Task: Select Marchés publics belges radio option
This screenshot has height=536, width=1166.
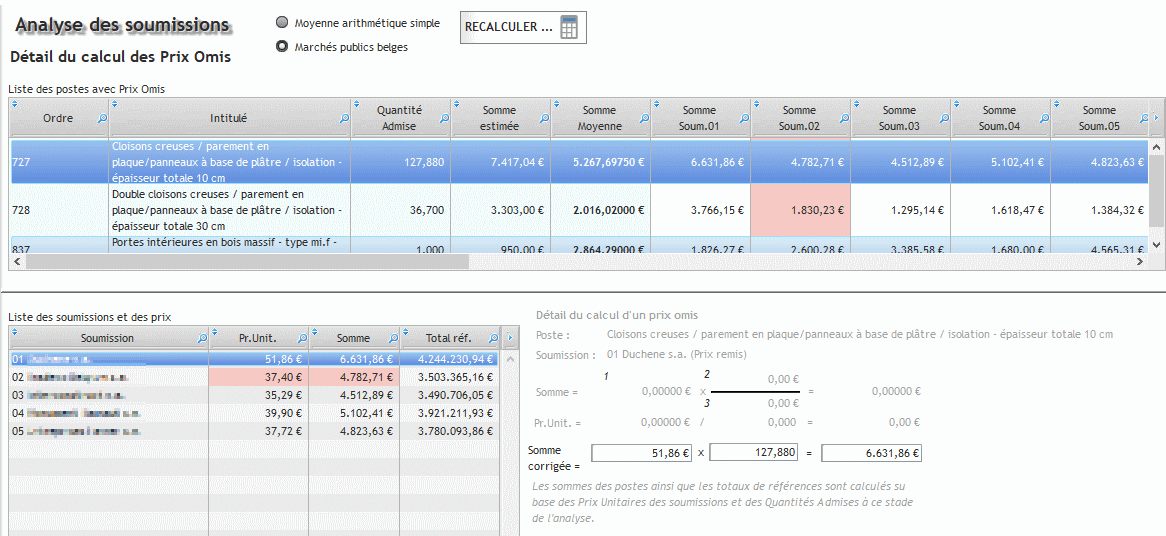Action: point(282,46)
